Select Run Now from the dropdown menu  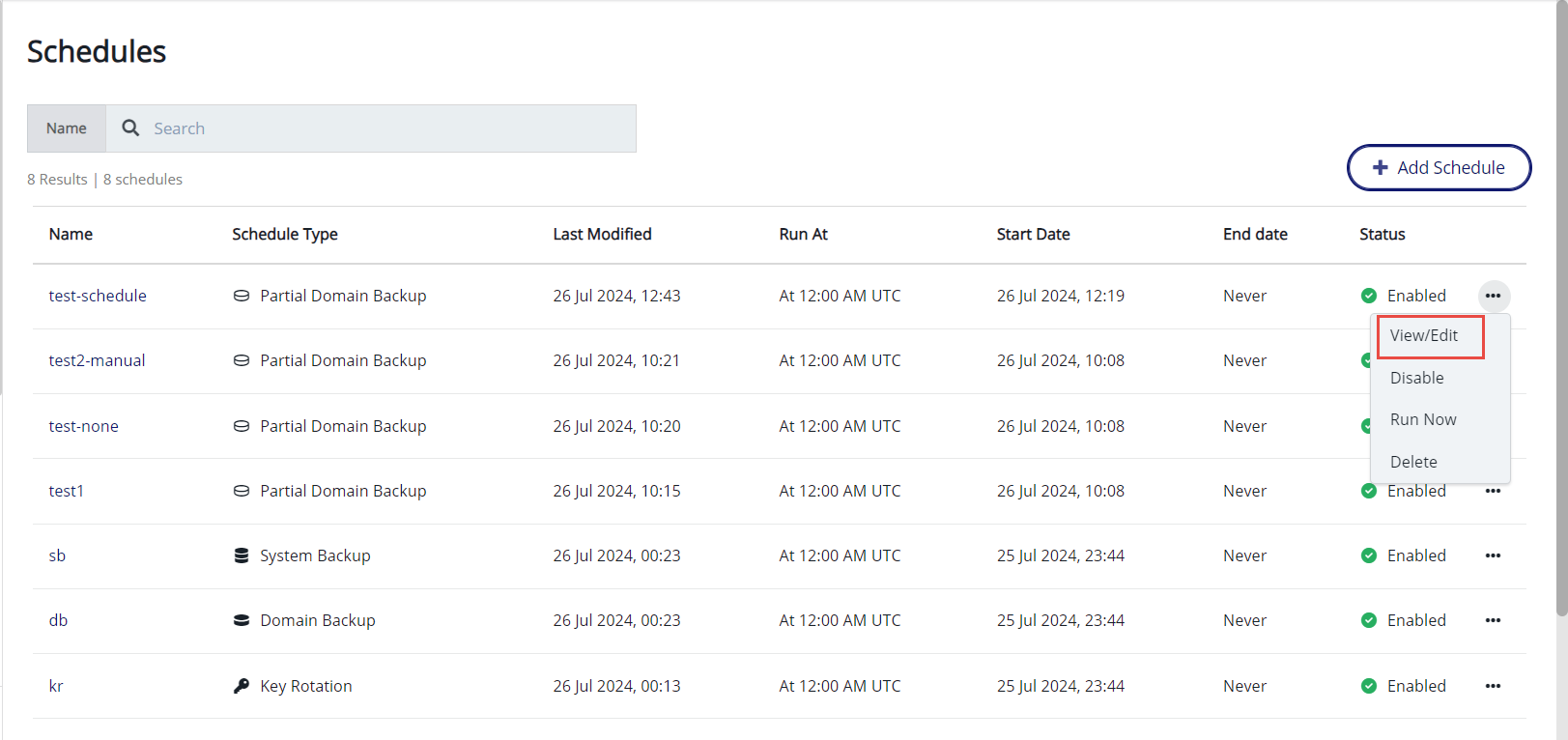[x=1423, y=419]
